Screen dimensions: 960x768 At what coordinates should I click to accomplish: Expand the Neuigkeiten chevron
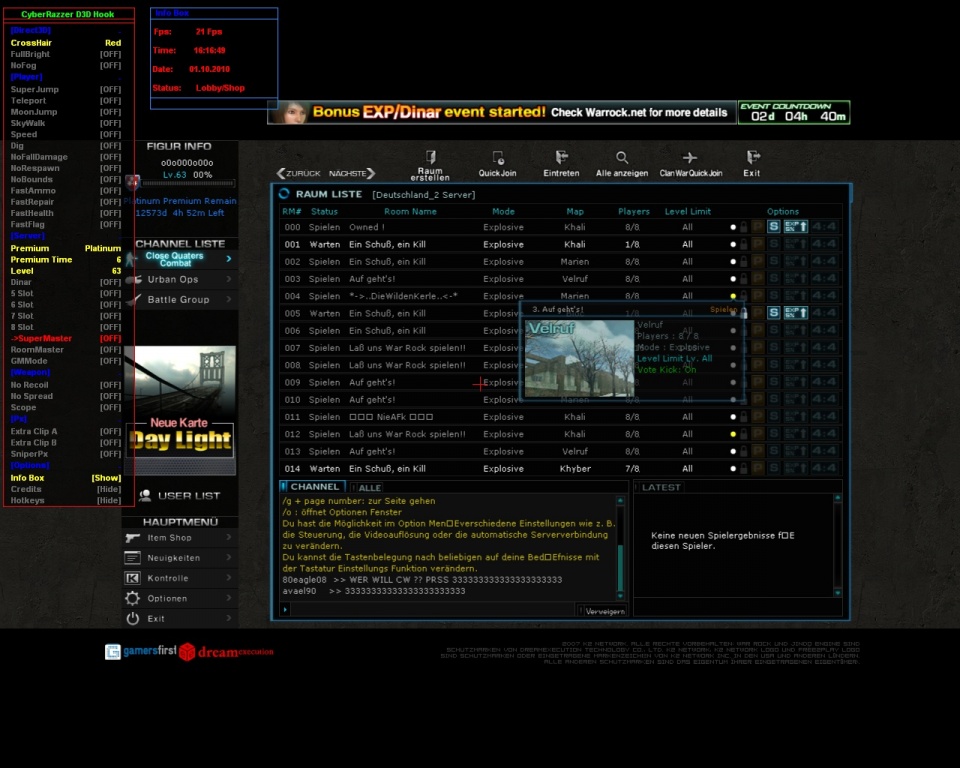click(229, 558)
